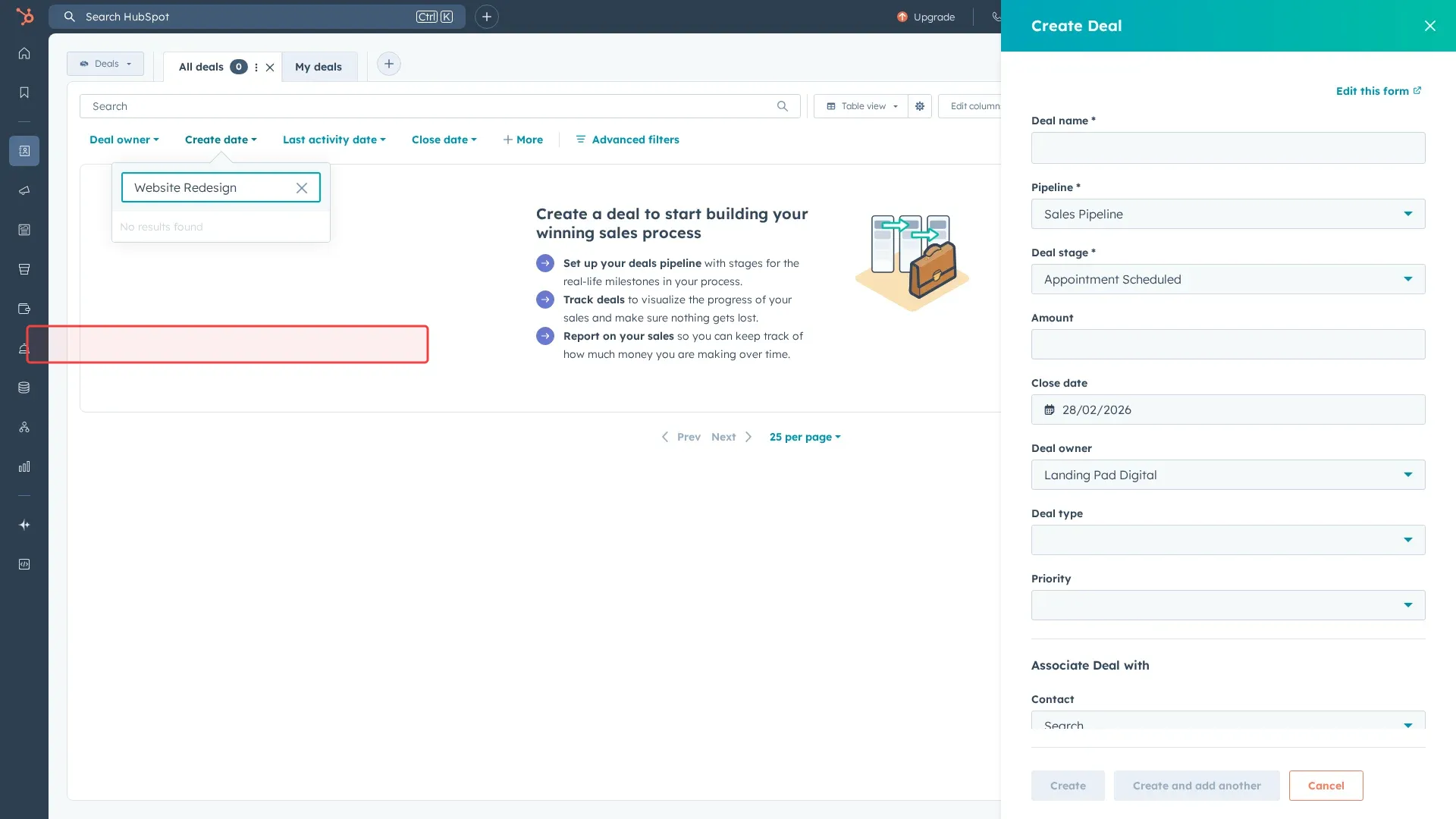Switch to the My deals tab

[318, 67]
